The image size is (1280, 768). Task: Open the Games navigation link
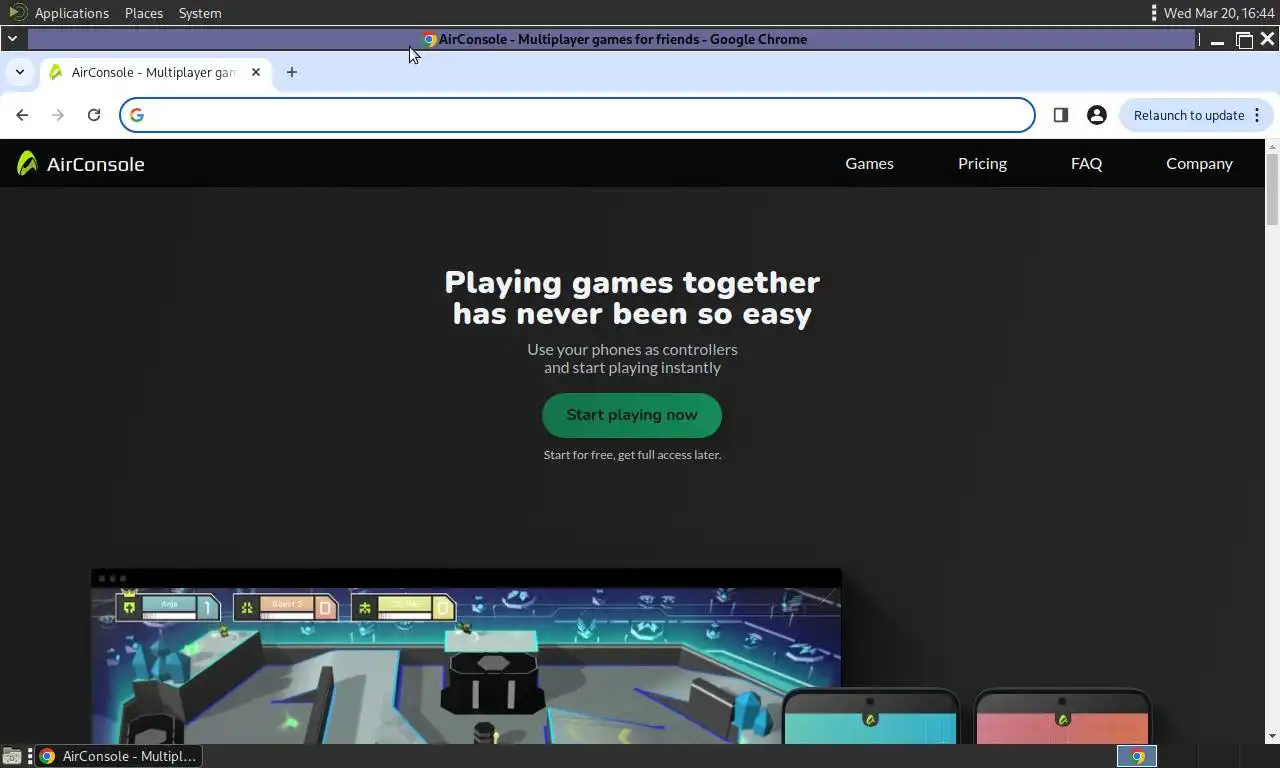tap(869, 163)
